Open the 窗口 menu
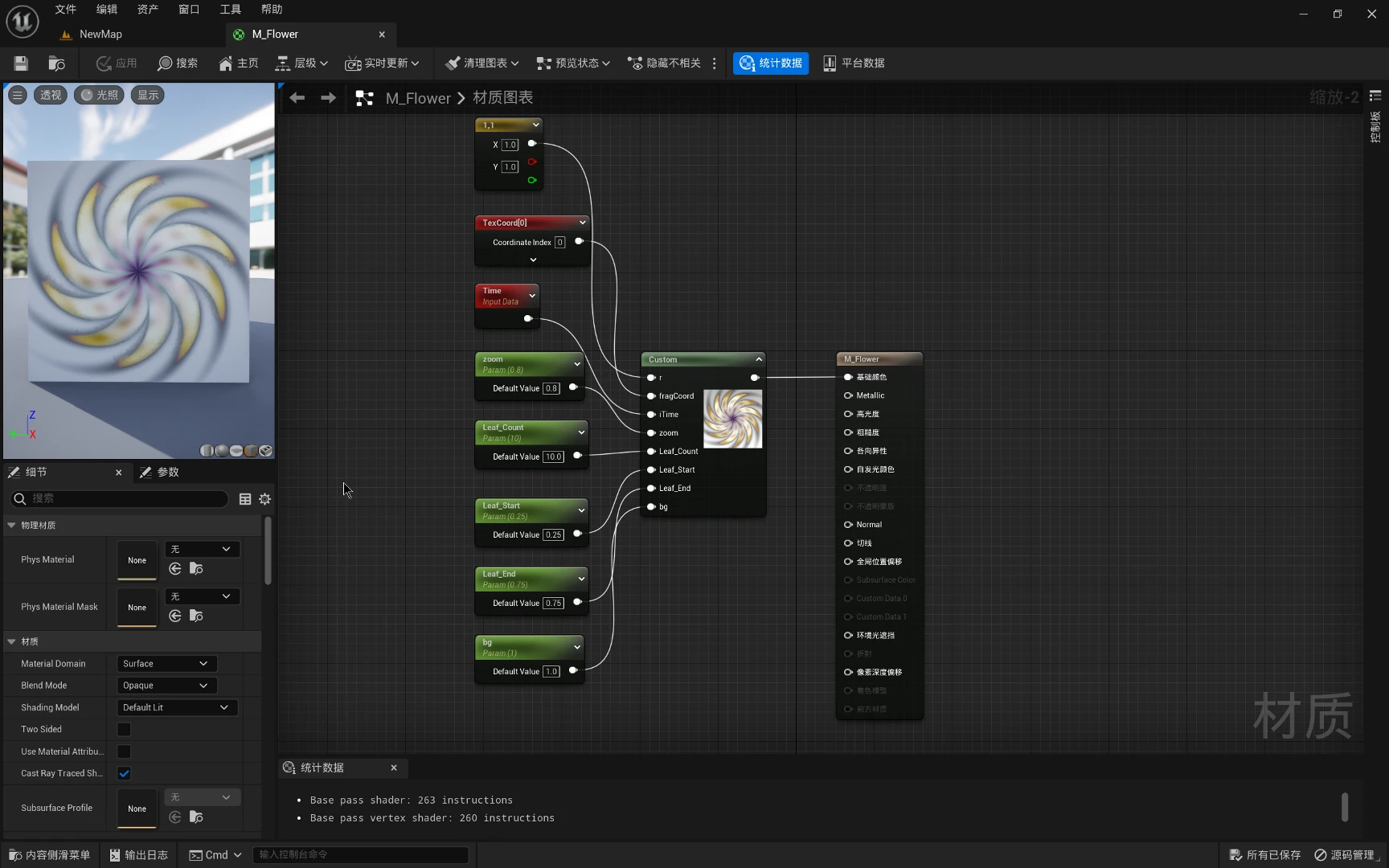Screen dimensions: 1389x868 click(x=189, y=10)
